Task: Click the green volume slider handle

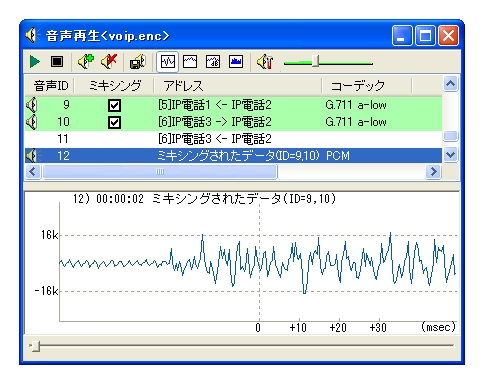Action: [315, 61]
